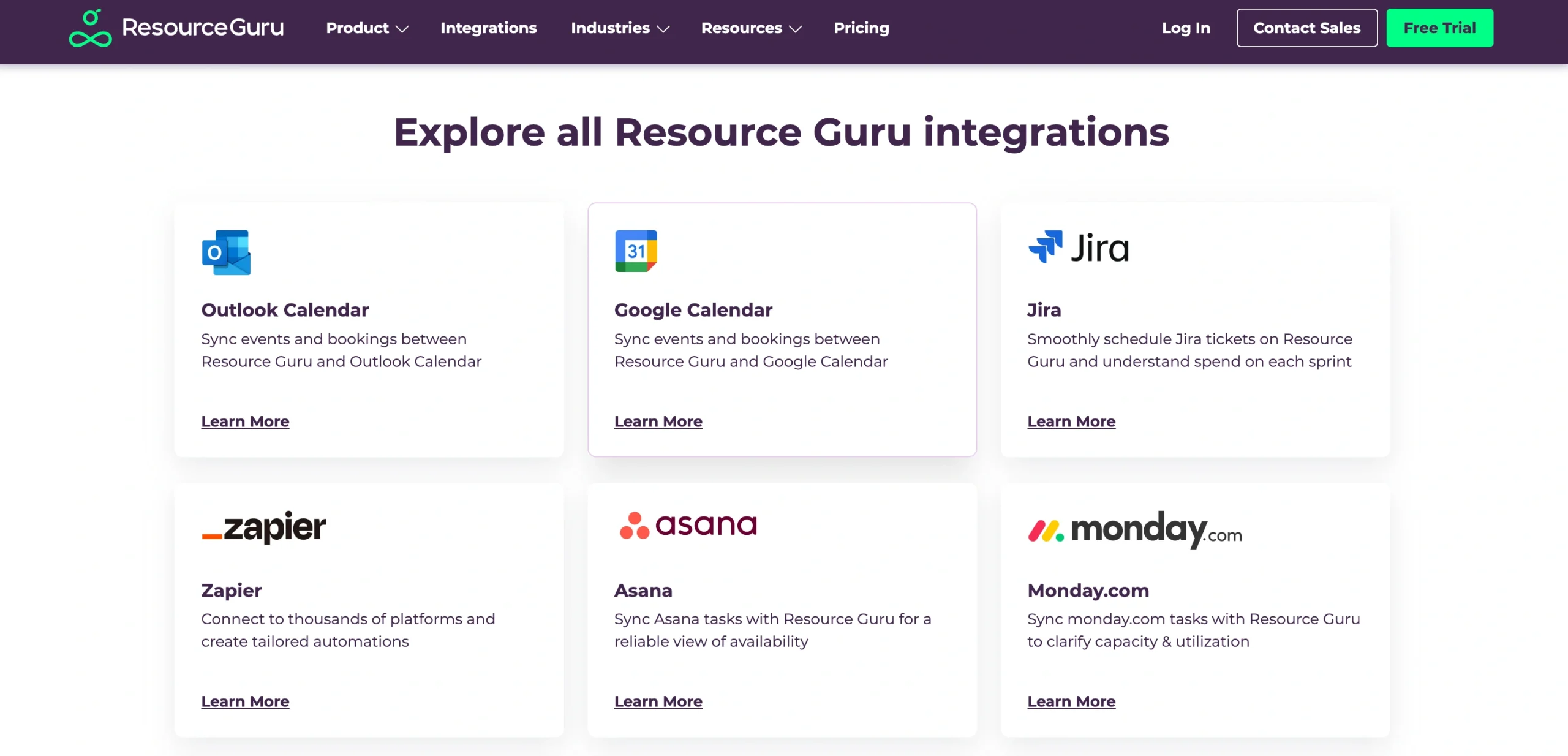The width and height of the screenshot is (1568, 756).
Task: Click 'Sync monday.com tasks' description text
Action: [x=1194, y=630]
